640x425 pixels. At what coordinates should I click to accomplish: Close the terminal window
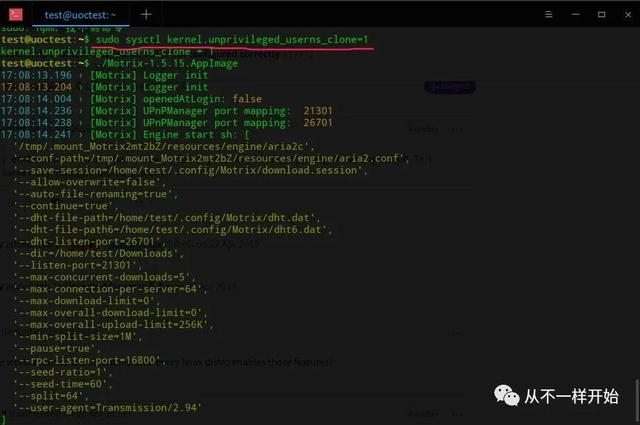[628, 15]
